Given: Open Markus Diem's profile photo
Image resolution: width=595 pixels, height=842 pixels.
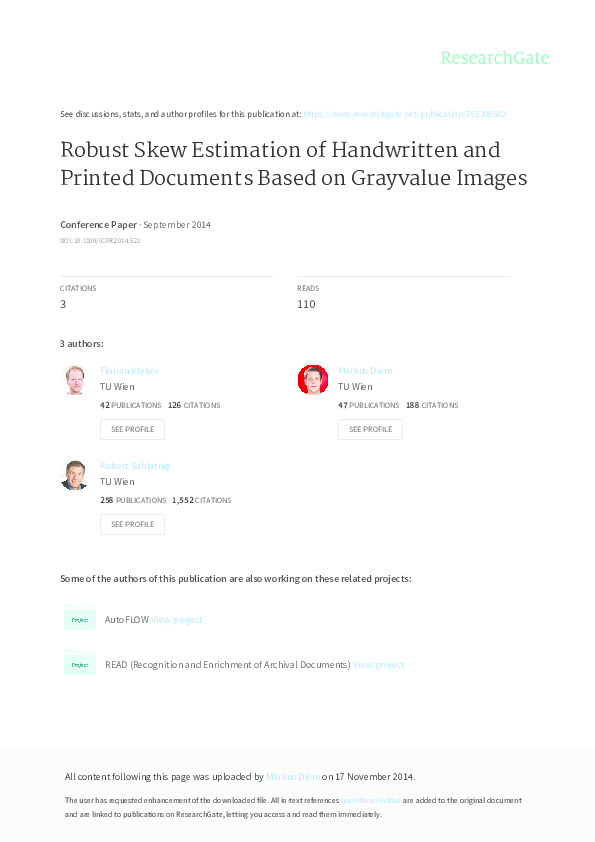Looking at the screenshot, I should click(313, 380).
